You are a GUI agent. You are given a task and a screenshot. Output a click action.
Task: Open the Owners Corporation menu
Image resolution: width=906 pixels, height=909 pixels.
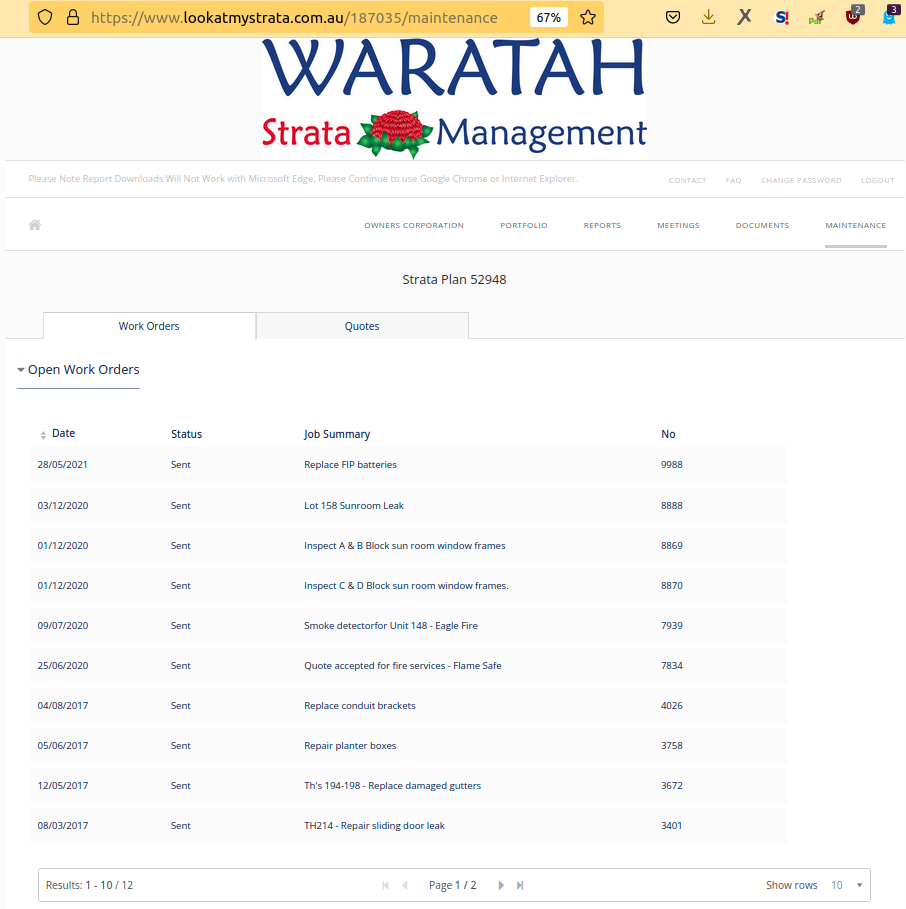click(414, 226)
